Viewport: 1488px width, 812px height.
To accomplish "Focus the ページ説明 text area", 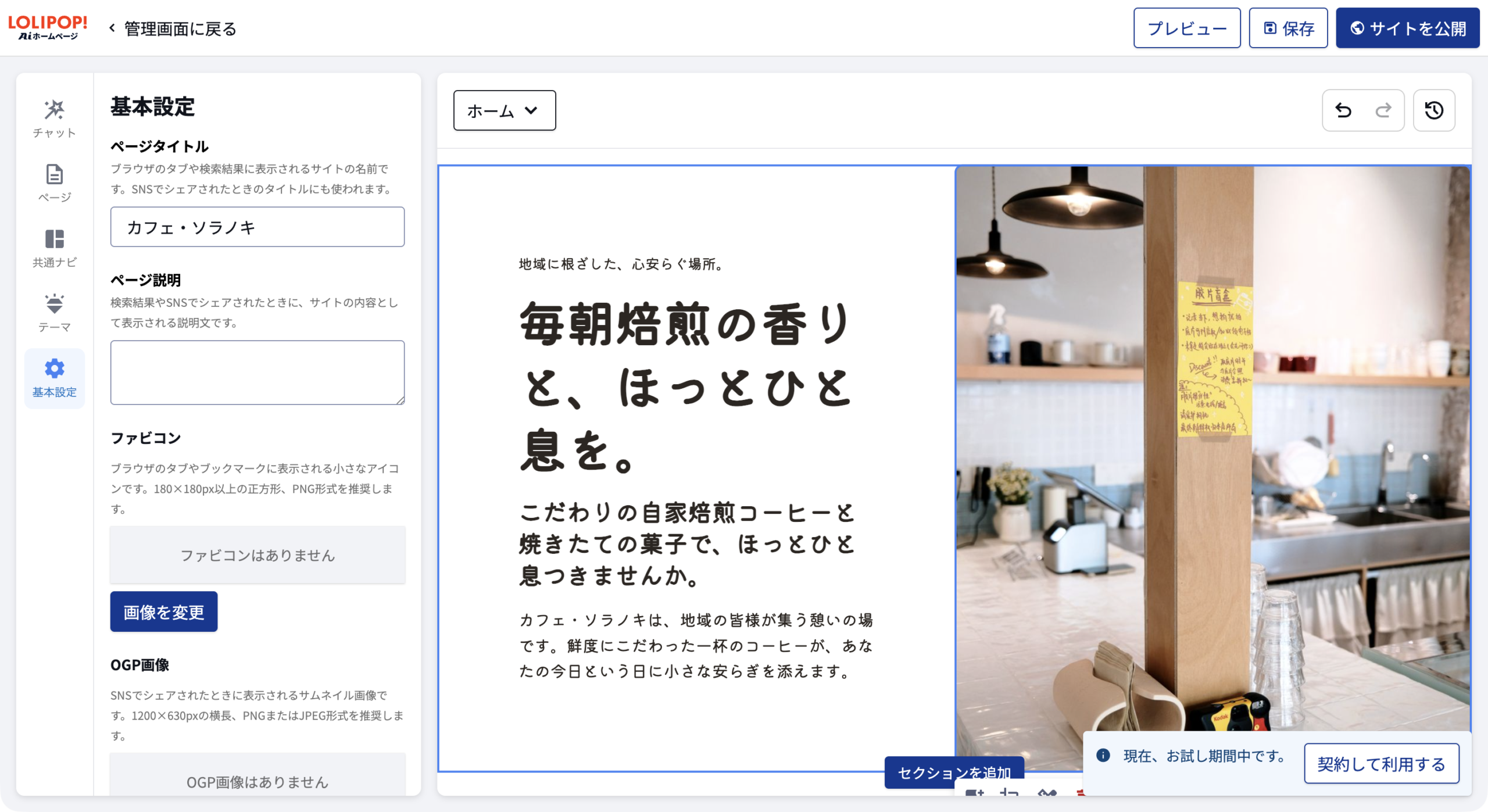I will click(x=257, y=373).
